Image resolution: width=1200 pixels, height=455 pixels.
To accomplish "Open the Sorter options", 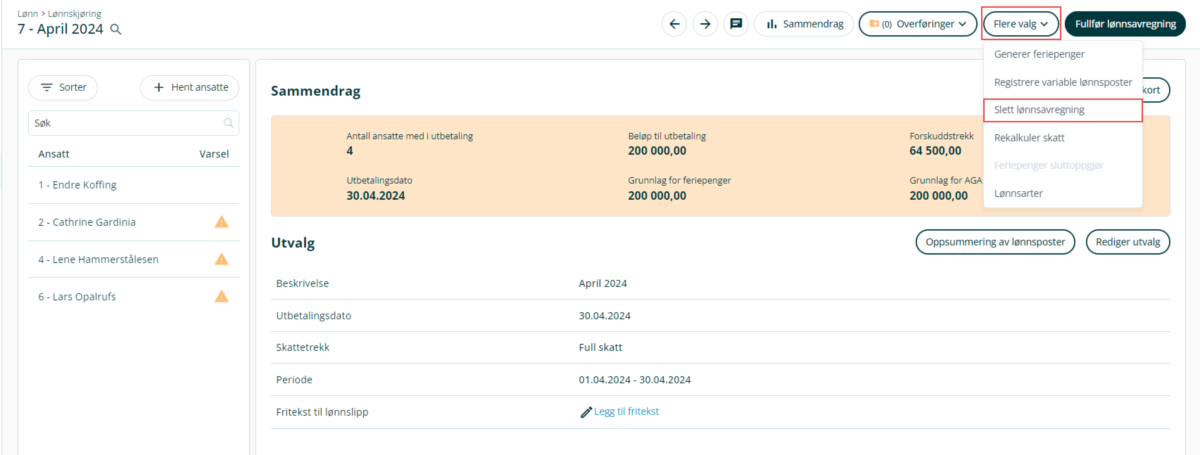I will (x=64, y=88).
